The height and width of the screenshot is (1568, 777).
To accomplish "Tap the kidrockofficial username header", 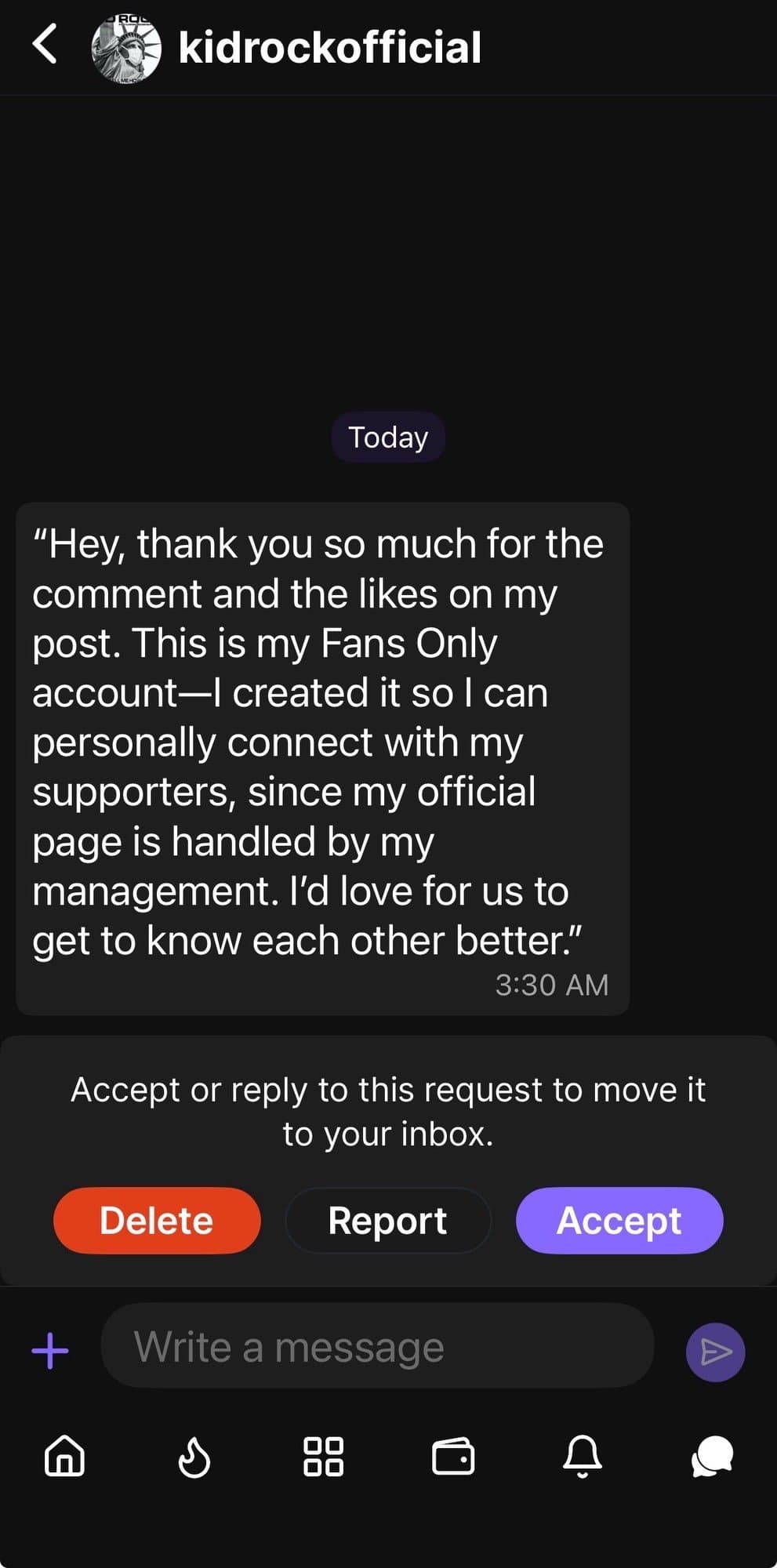I will 329,48.
